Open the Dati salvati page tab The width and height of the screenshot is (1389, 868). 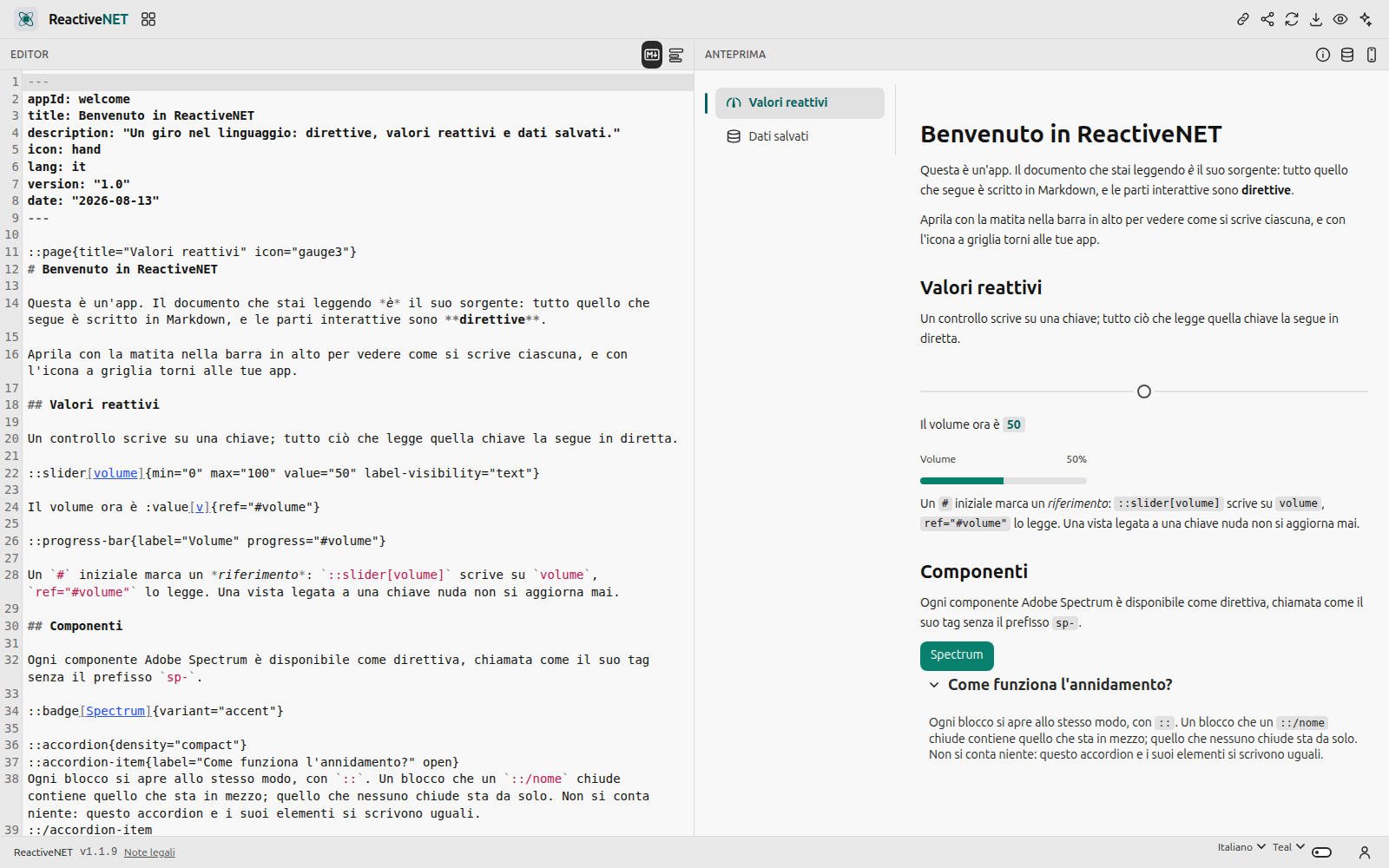(800, 136)
